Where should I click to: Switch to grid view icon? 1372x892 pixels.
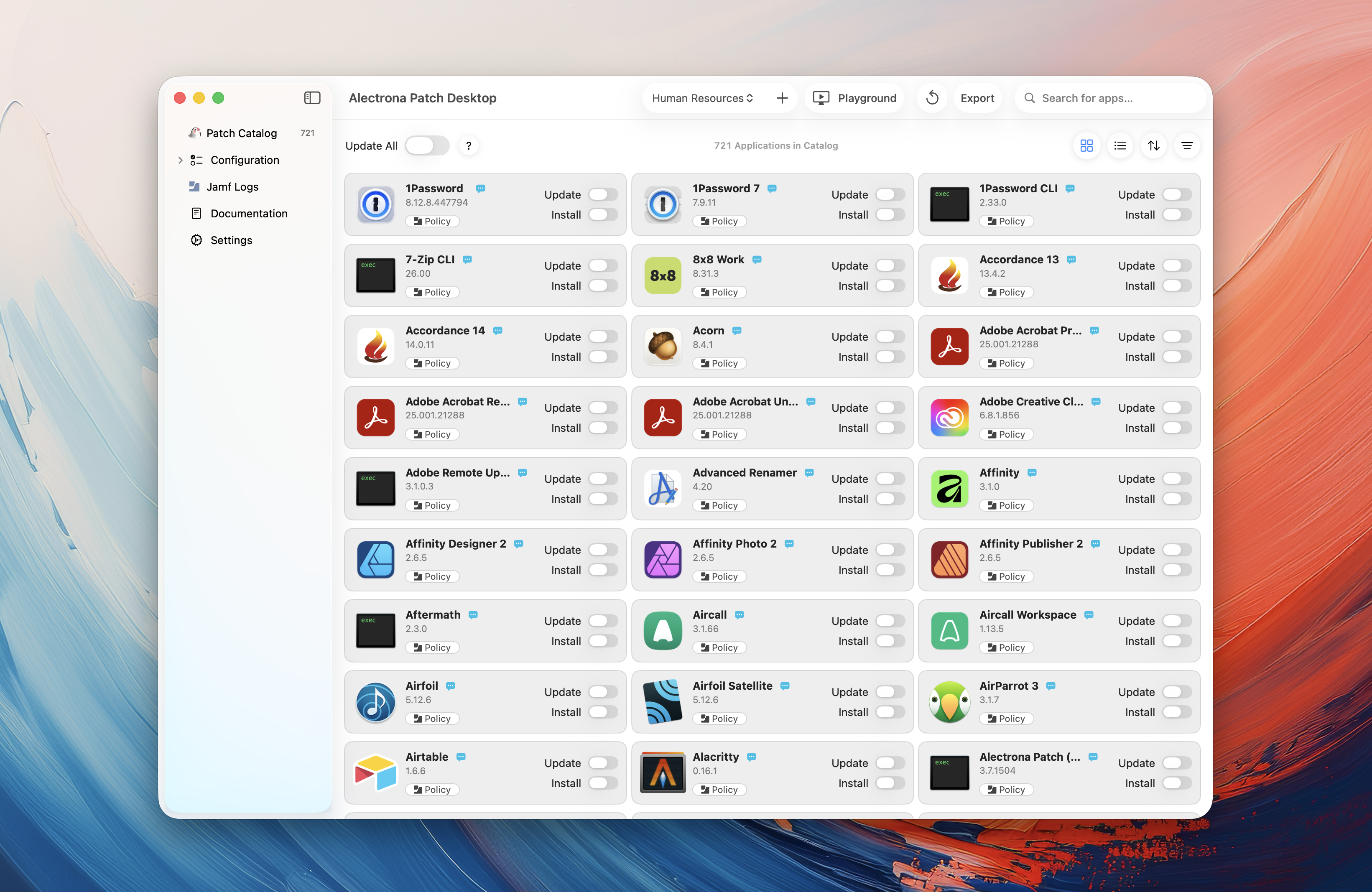(x=1086, y=146)
